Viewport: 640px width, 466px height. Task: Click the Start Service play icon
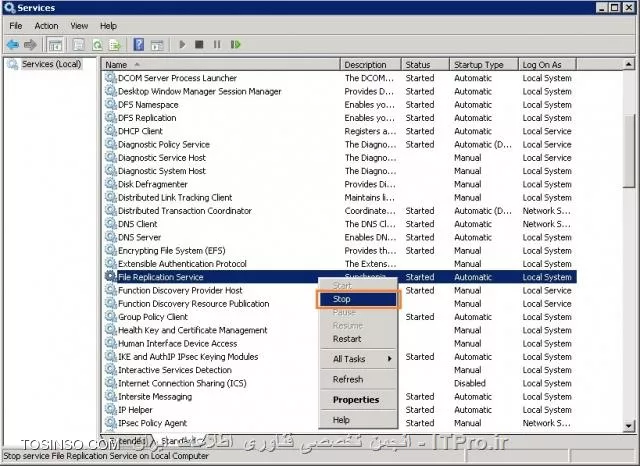182,44
